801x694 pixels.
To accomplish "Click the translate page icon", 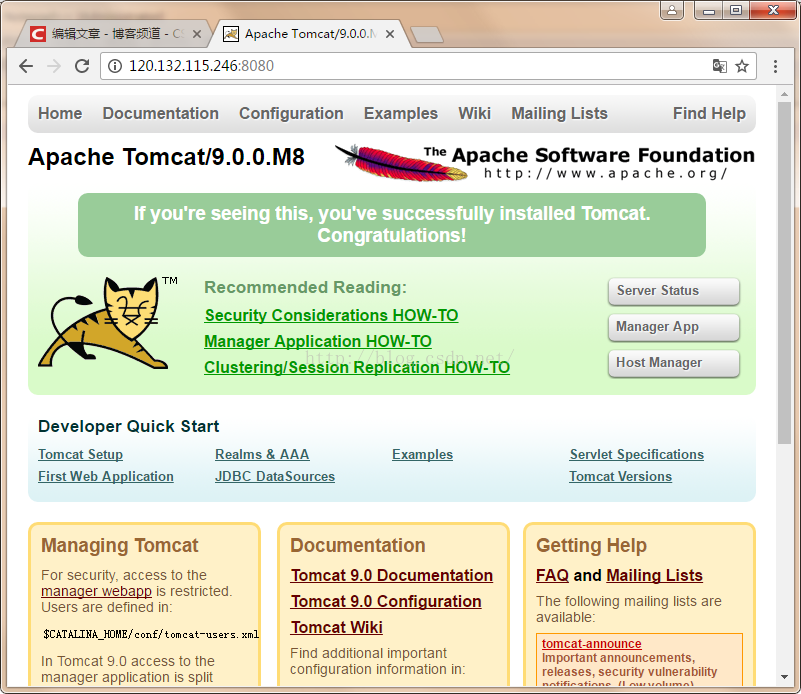I will (x=720, y=66).
